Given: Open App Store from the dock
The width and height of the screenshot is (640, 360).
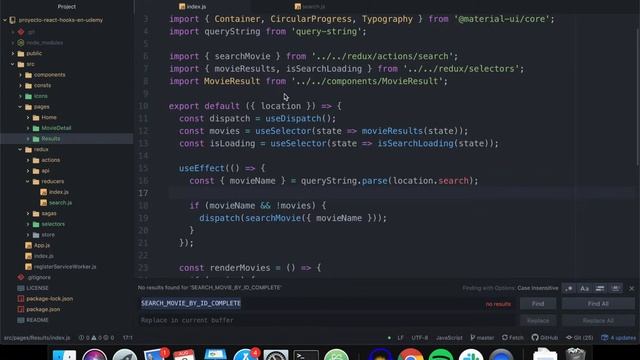Looking at the screenshot, I should click(245, 355).
